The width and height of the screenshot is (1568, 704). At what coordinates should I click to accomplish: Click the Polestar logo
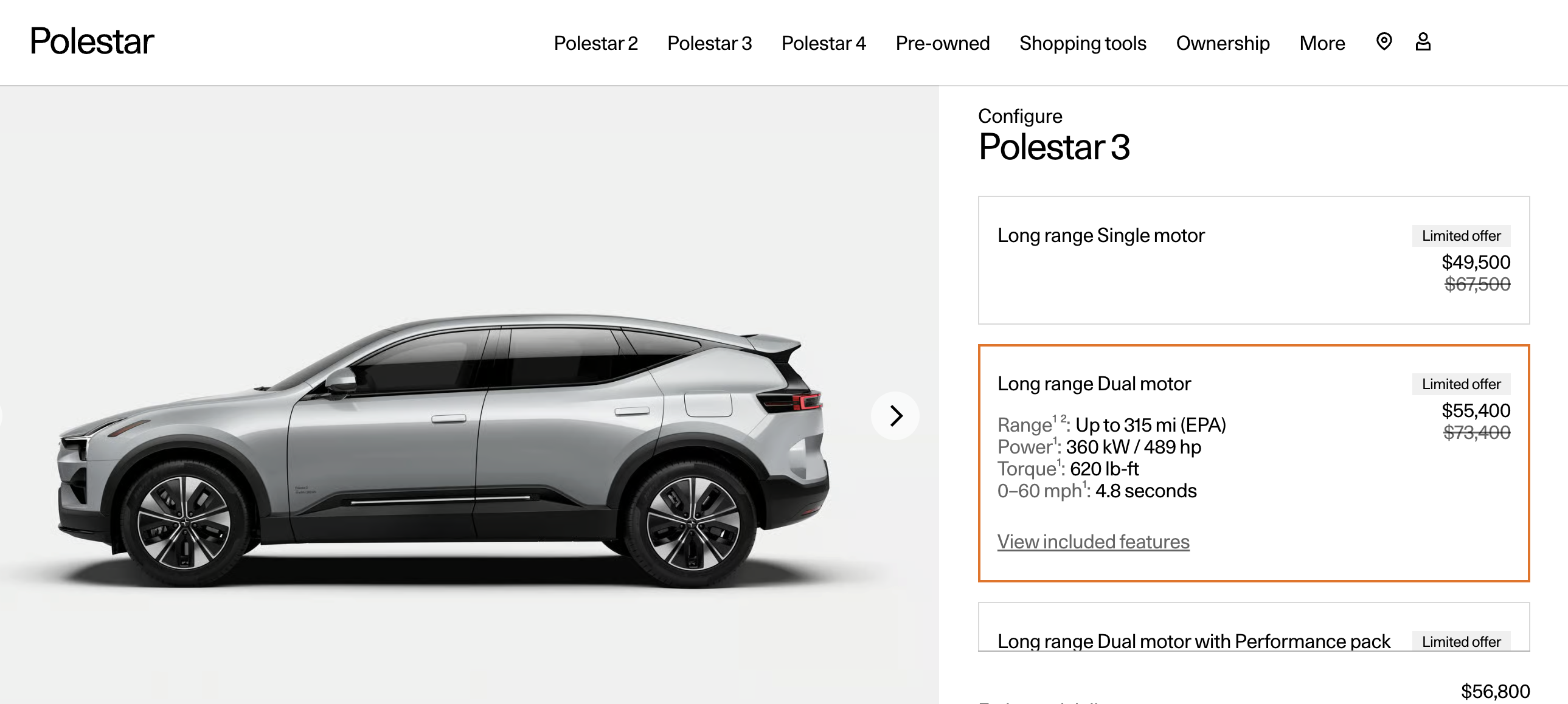92,41
